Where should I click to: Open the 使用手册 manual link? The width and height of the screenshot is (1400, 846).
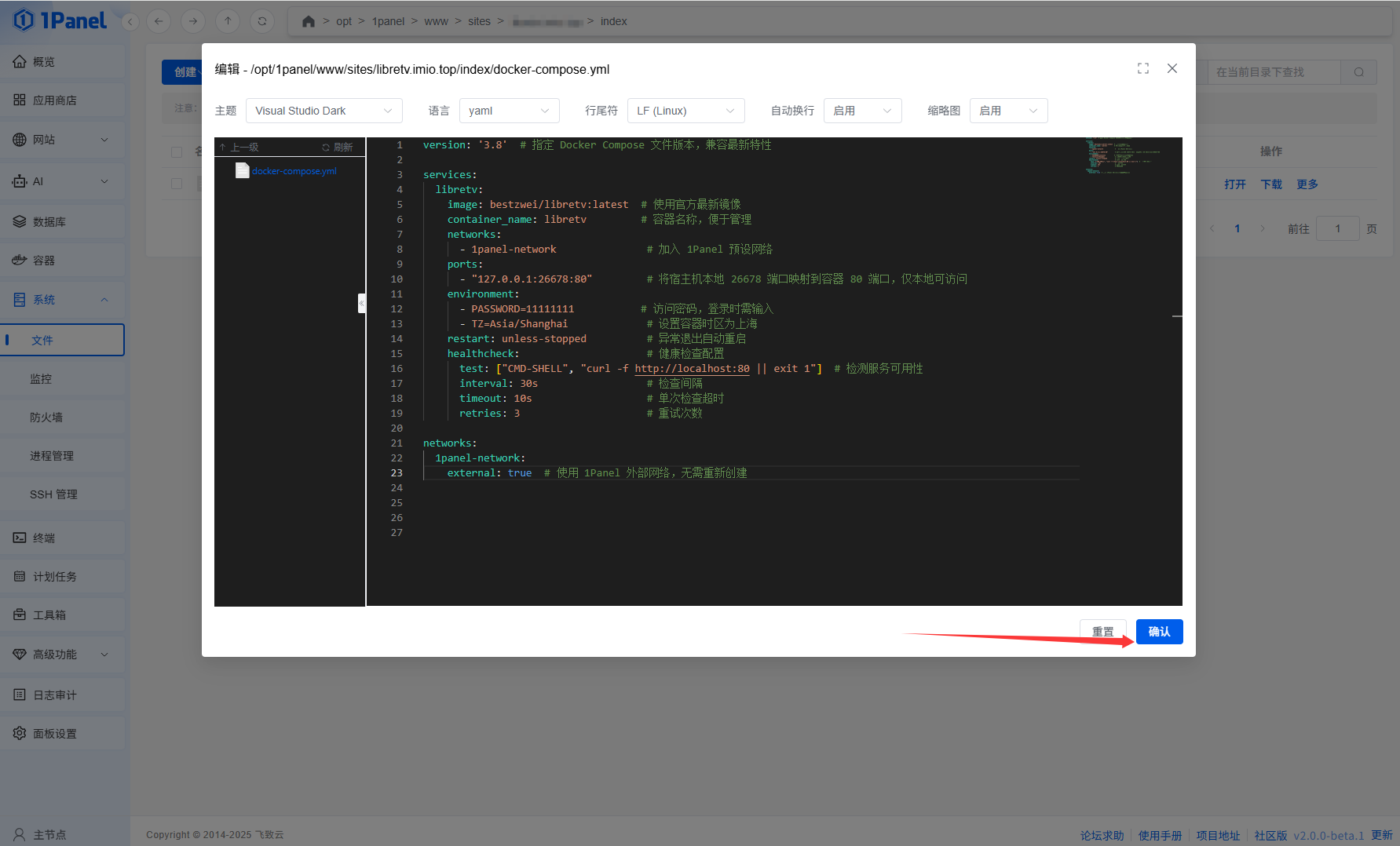point(1161,836)
